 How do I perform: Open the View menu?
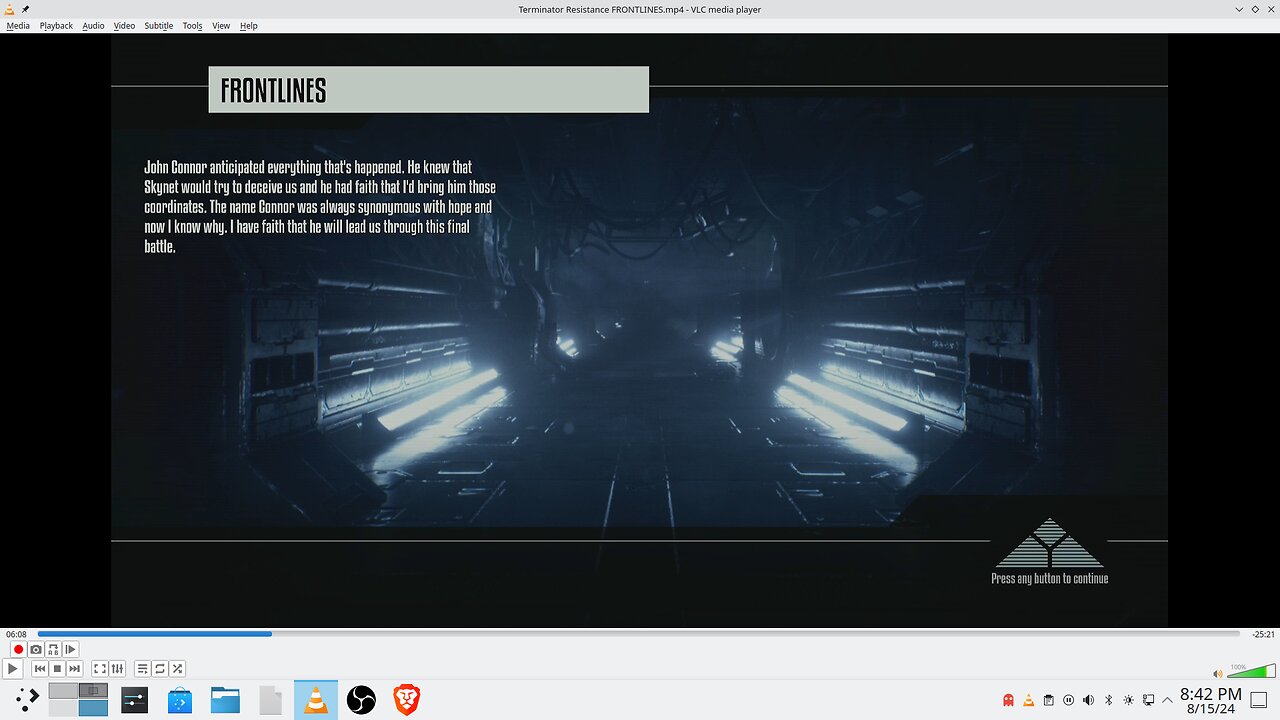coord(221,26)
